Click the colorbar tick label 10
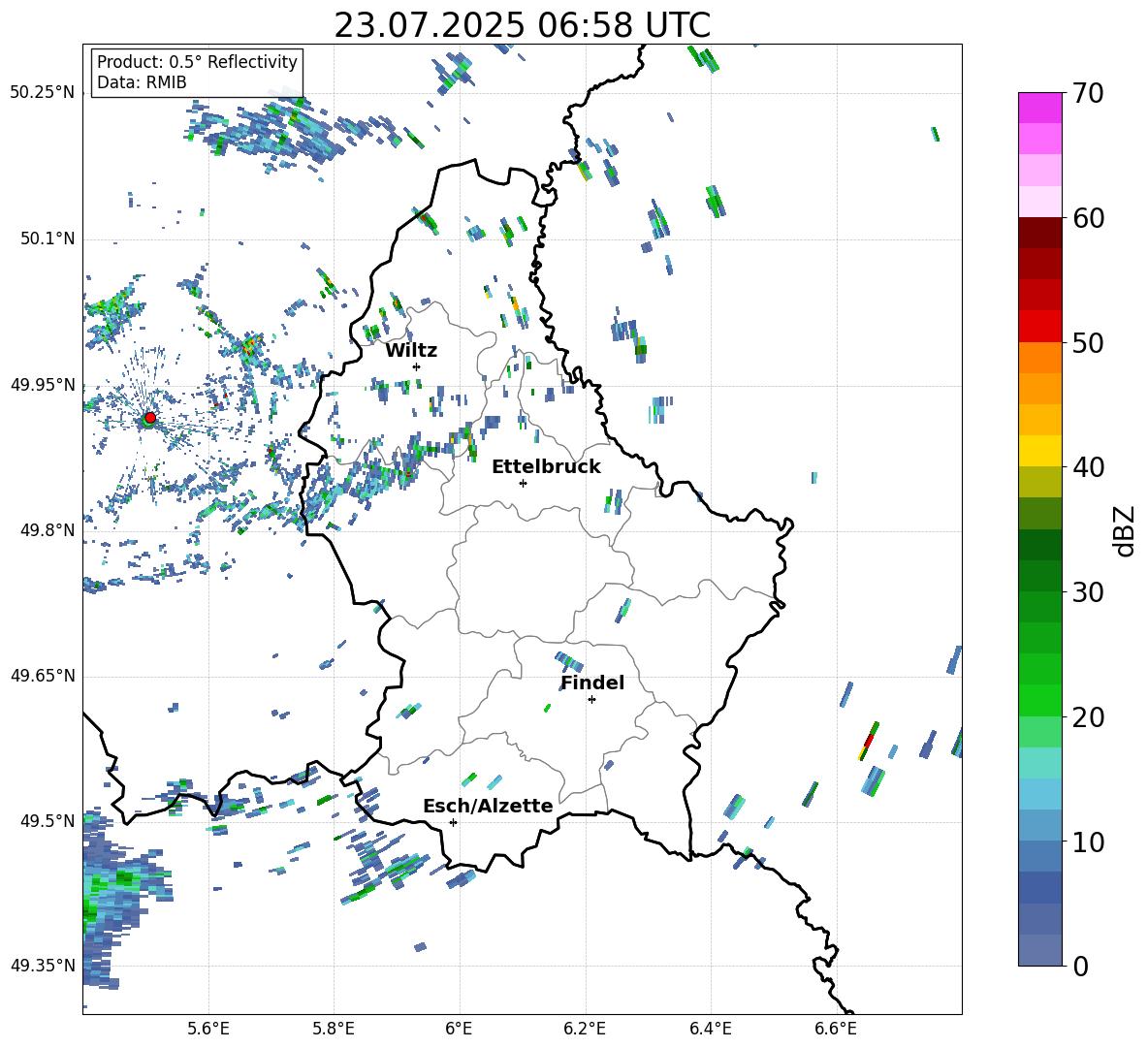The height and width of the screenshot is (1048, 1148). pos(1088,842)
